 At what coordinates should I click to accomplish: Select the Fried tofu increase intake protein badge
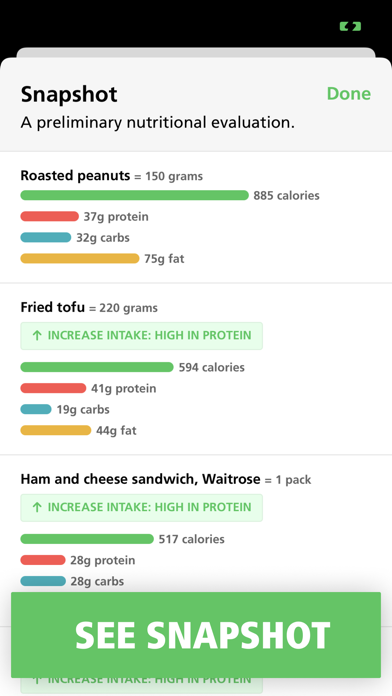pyautogui.click(x=142, y=336)
